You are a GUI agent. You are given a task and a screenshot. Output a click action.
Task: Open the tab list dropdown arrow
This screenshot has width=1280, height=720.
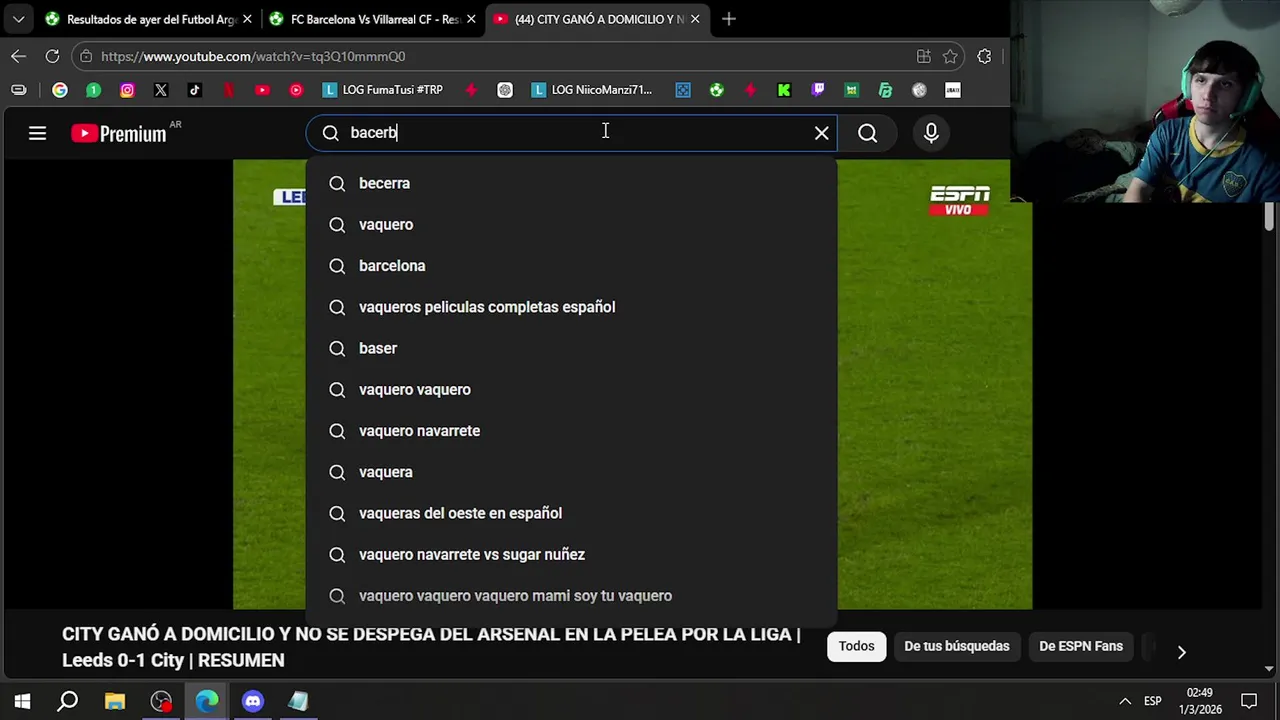pos(18,19)
